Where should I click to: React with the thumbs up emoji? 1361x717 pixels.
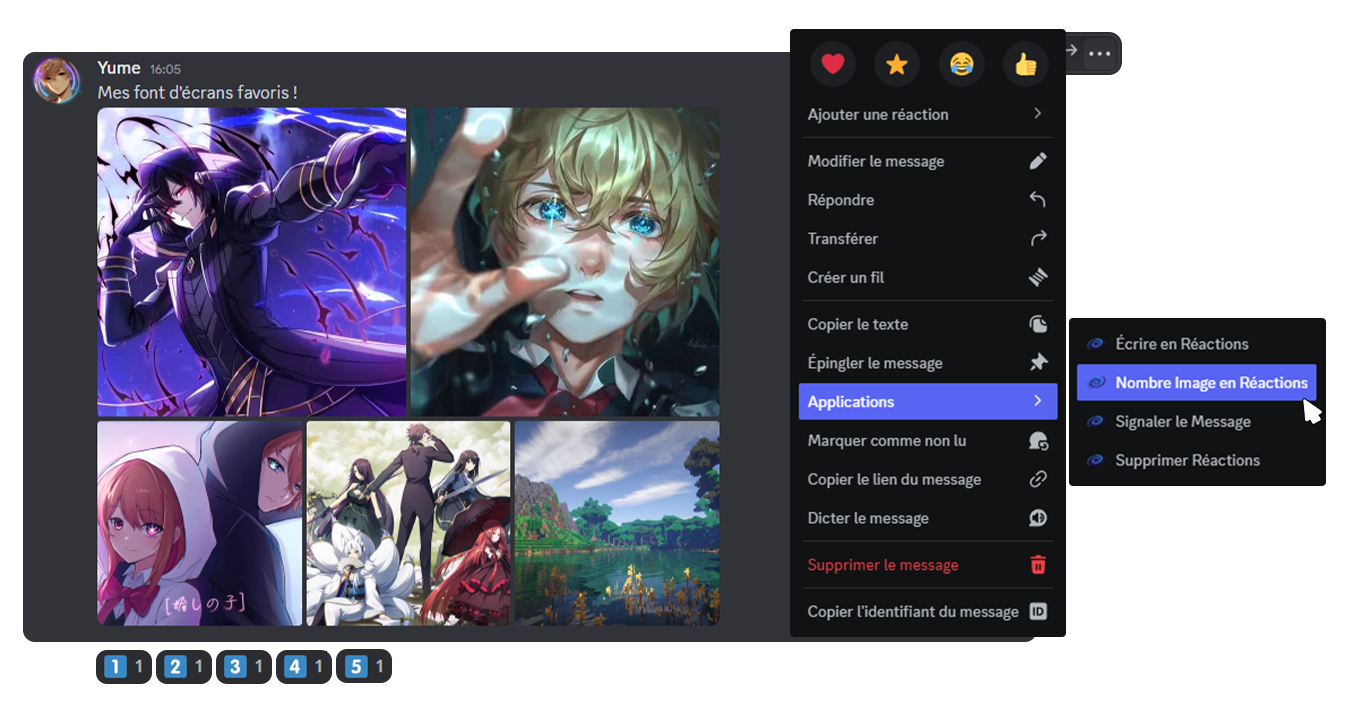click(x=1025, y=65)
